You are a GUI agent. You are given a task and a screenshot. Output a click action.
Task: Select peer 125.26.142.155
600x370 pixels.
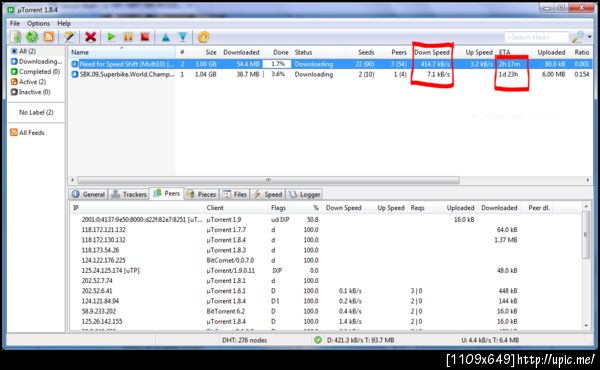(x=326, y=321)
